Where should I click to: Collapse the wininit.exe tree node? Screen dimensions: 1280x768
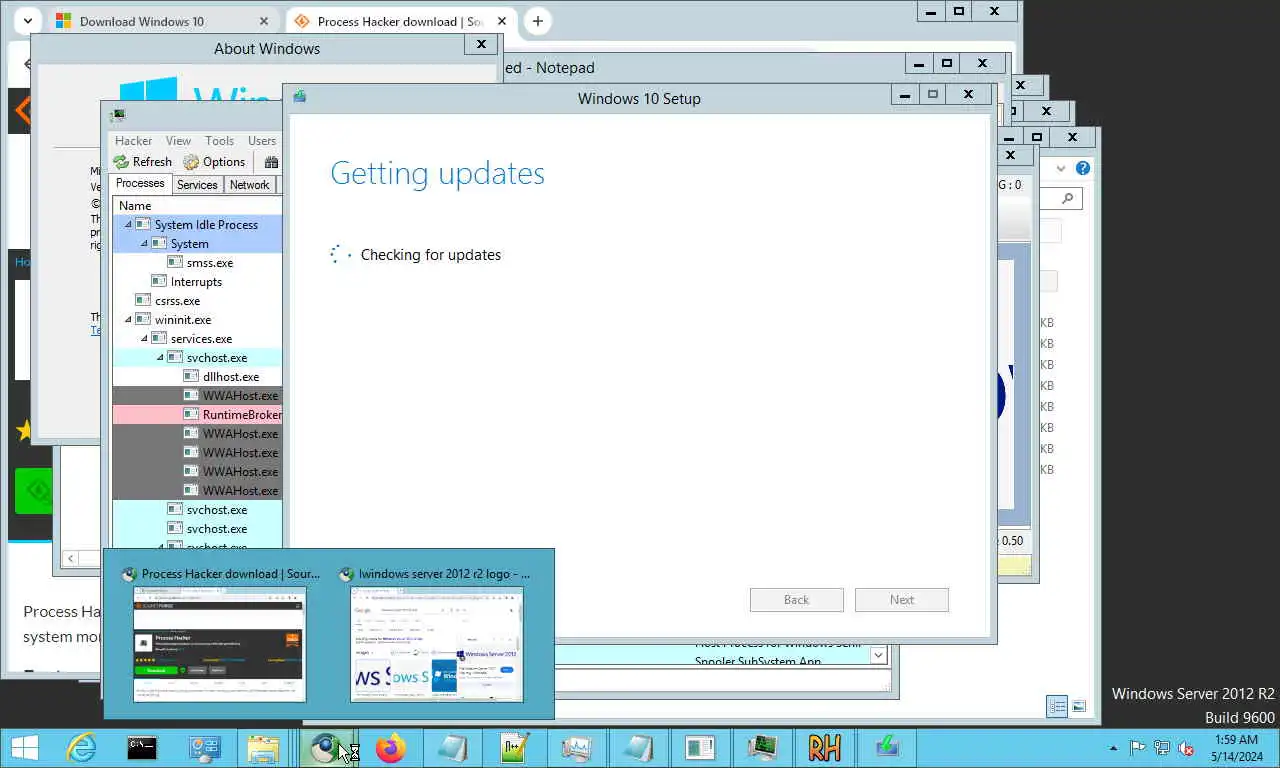(x=128, y=320)
